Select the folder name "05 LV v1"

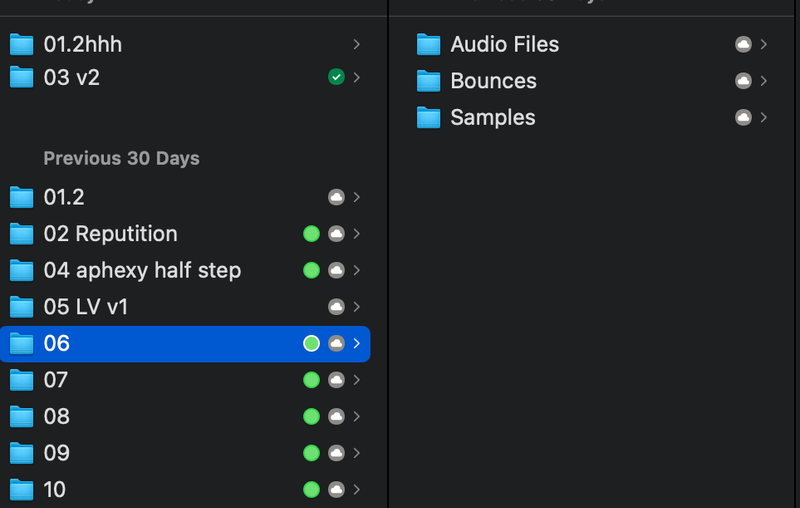point(86,307)
